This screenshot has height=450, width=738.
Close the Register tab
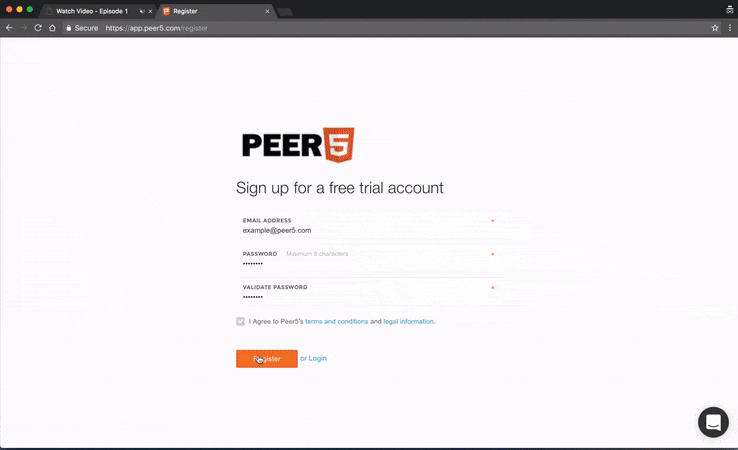(x=267, y=11)
